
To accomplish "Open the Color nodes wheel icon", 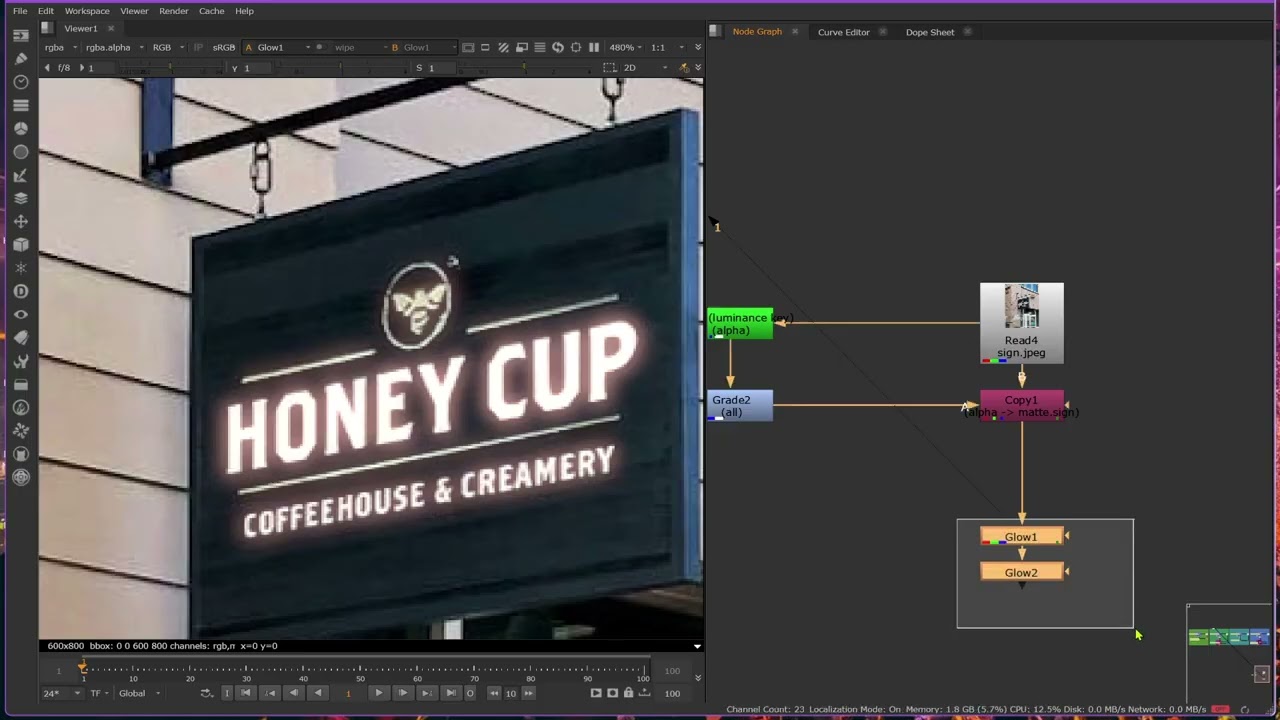I will click(x=20, y=128).
